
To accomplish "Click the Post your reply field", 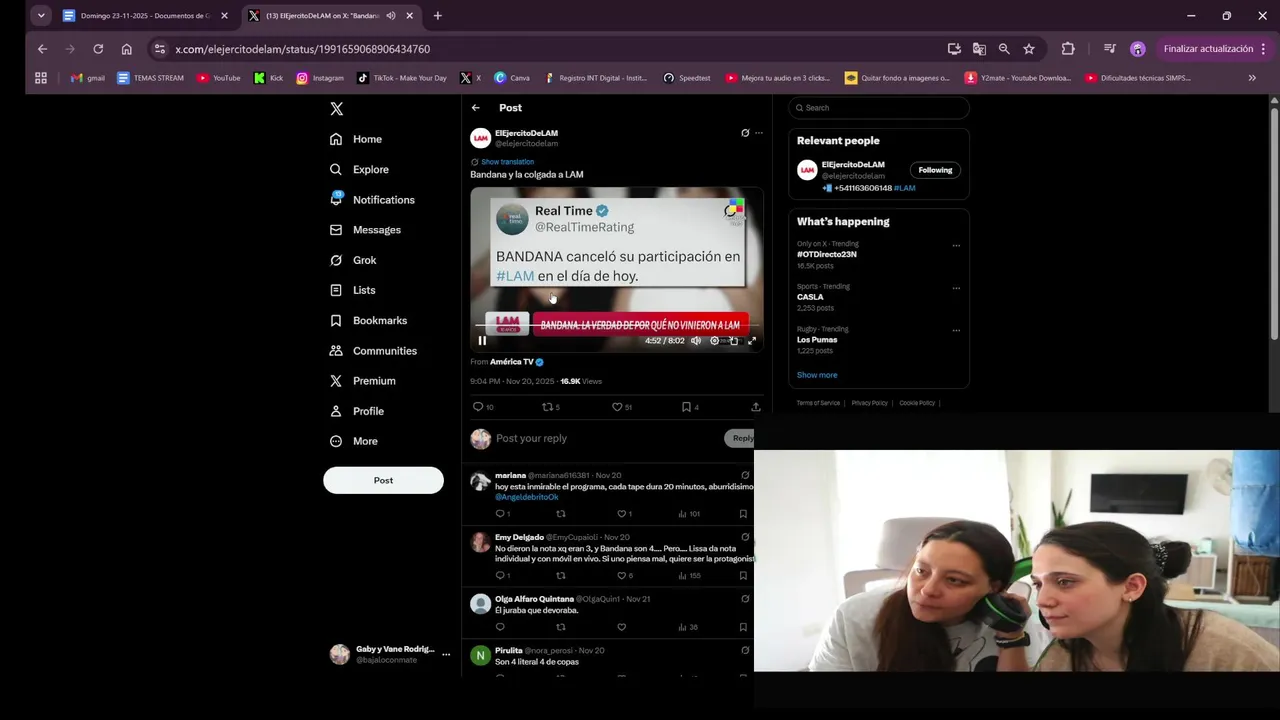I will [606, 438].
